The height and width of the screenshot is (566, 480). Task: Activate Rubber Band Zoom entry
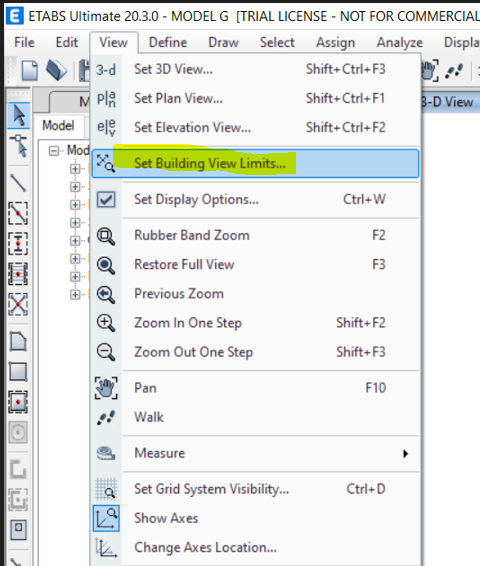[256, 235]
